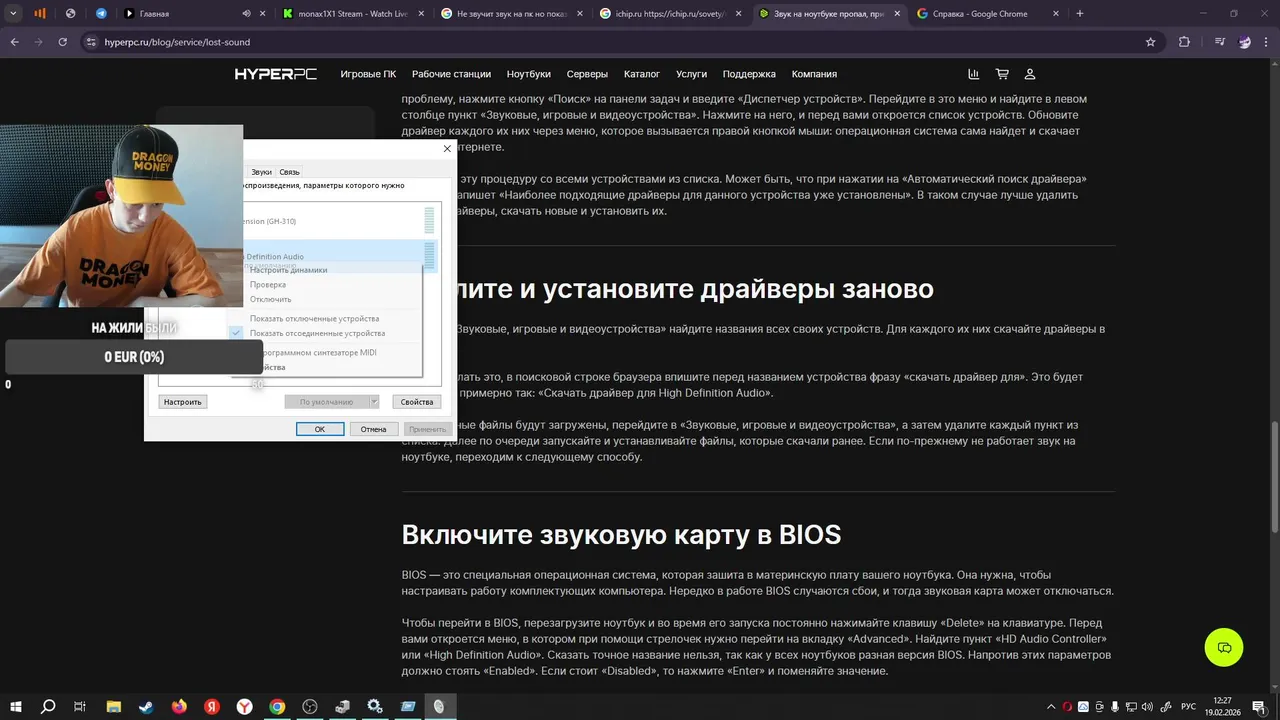Go back to previous page

(x=14, y=42)
